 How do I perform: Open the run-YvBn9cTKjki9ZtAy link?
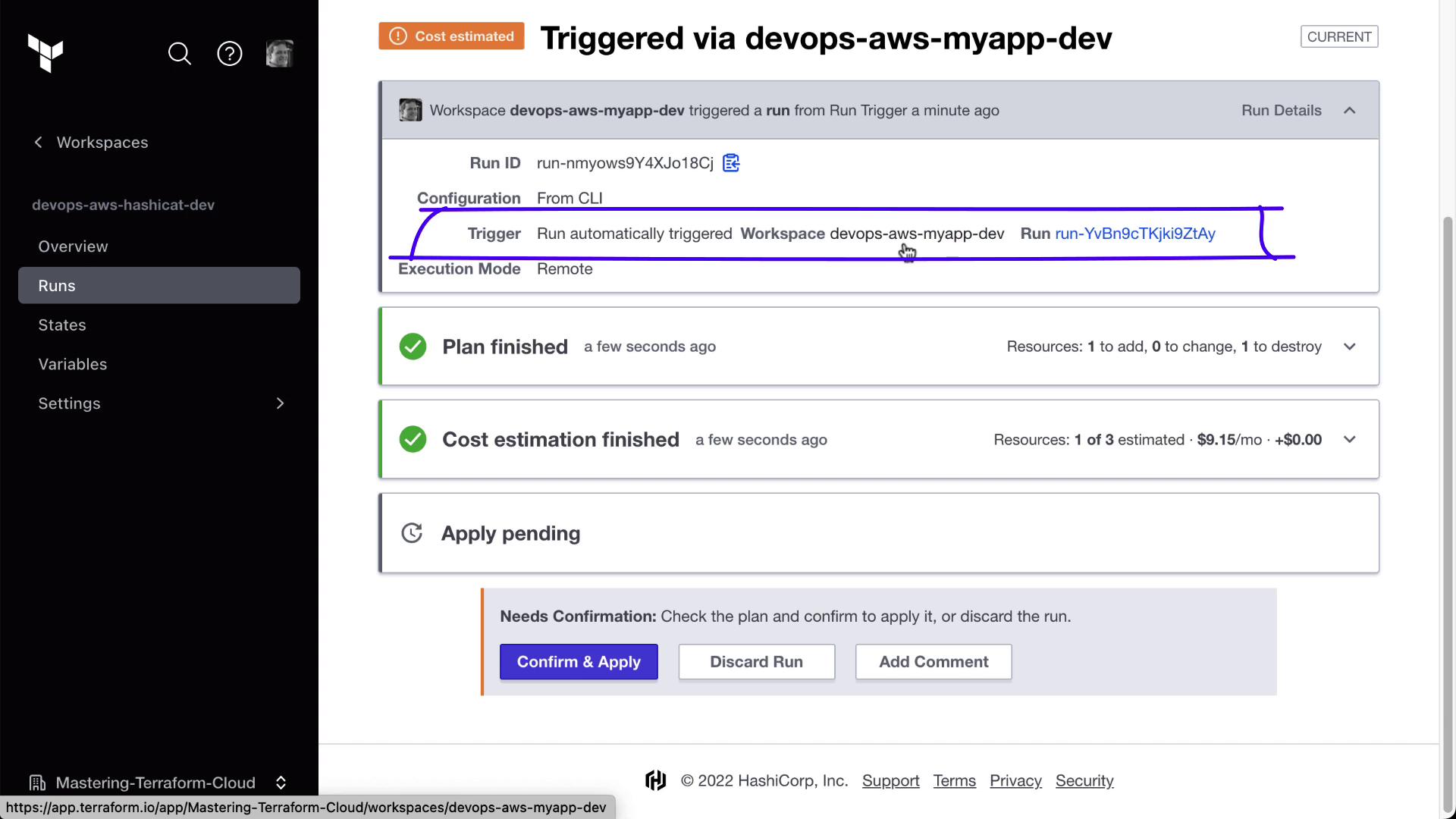(1134, 234)
